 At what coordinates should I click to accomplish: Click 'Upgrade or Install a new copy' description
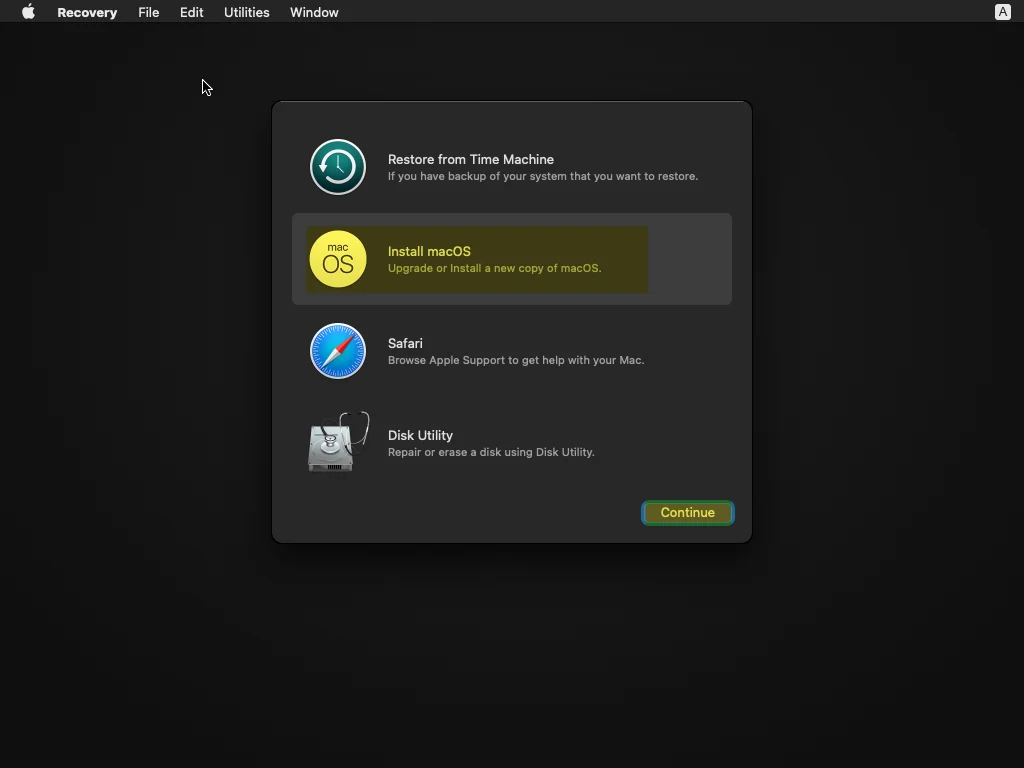(x=494, y=268)
